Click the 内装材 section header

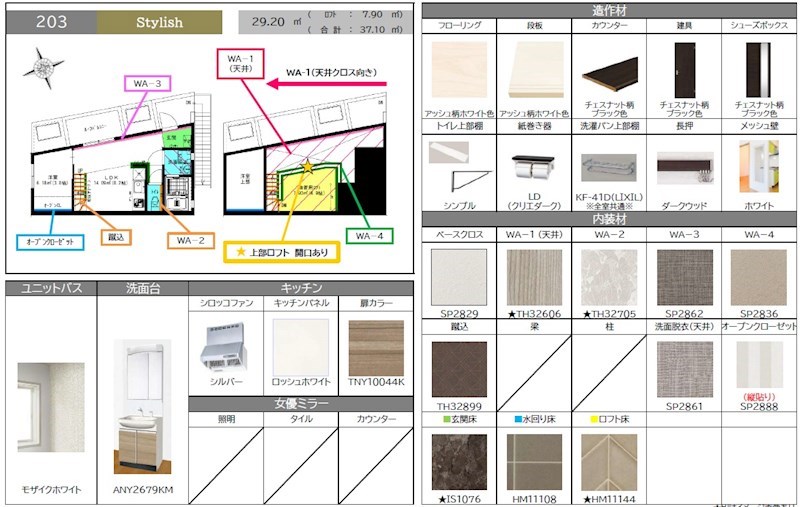click(609, 218)
